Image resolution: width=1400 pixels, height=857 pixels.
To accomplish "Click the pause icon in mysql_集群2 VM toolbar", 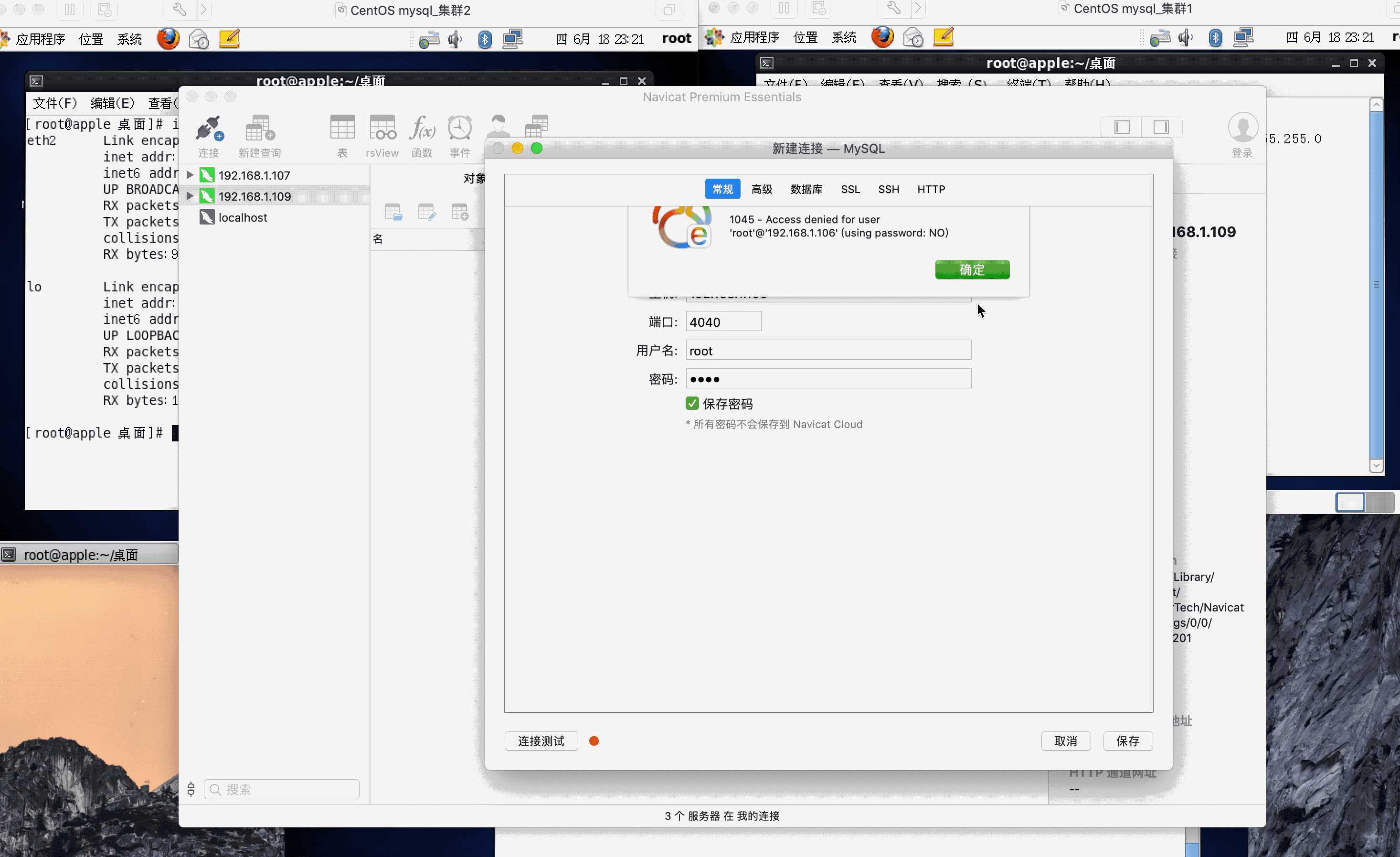I will click(69, 9).
